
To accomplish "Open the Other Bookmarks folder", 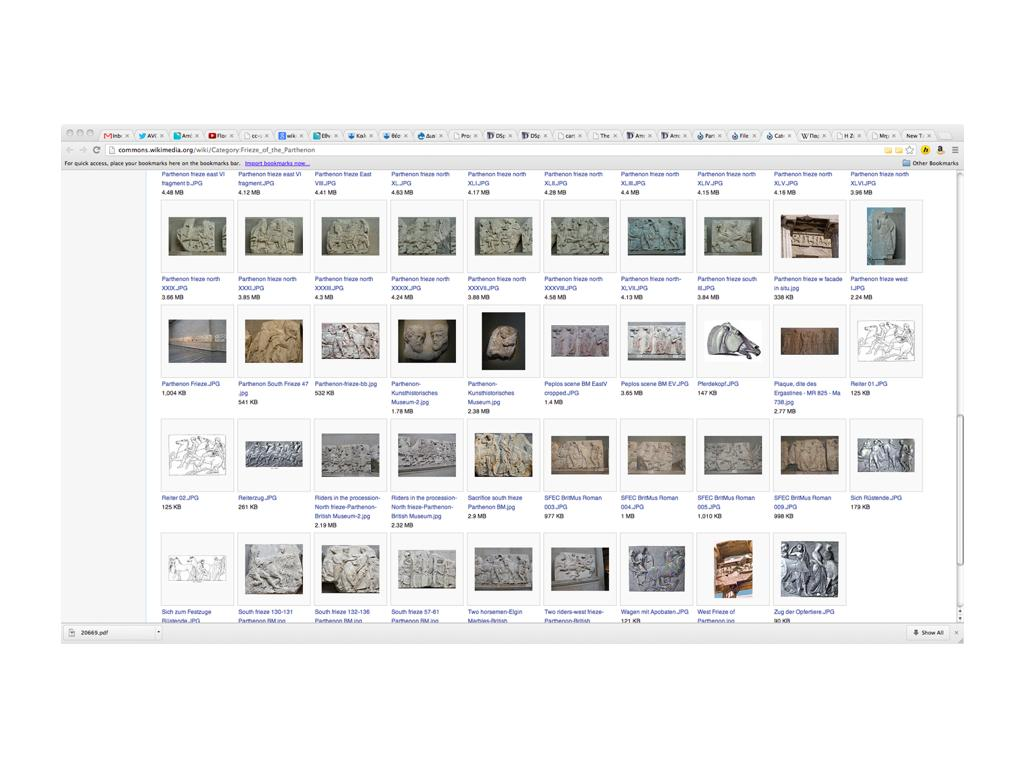I will coord(931,163).
